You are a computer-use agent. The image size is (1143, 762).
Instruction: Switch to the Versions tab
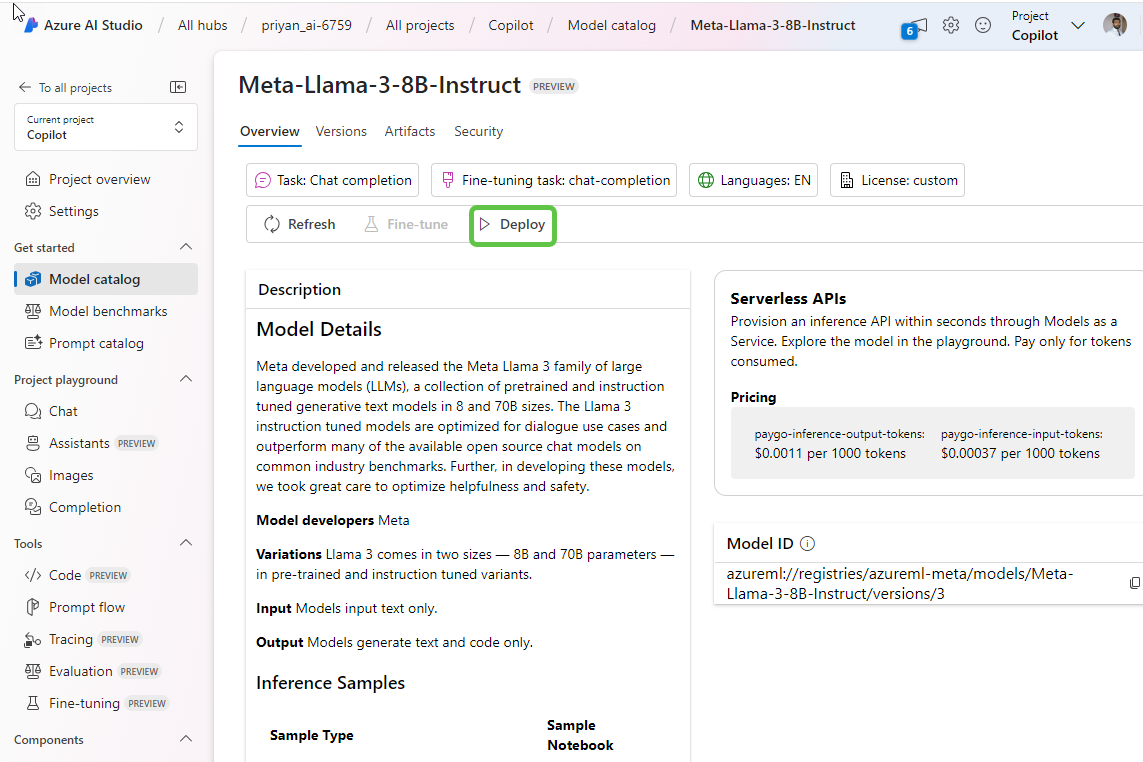341,131
